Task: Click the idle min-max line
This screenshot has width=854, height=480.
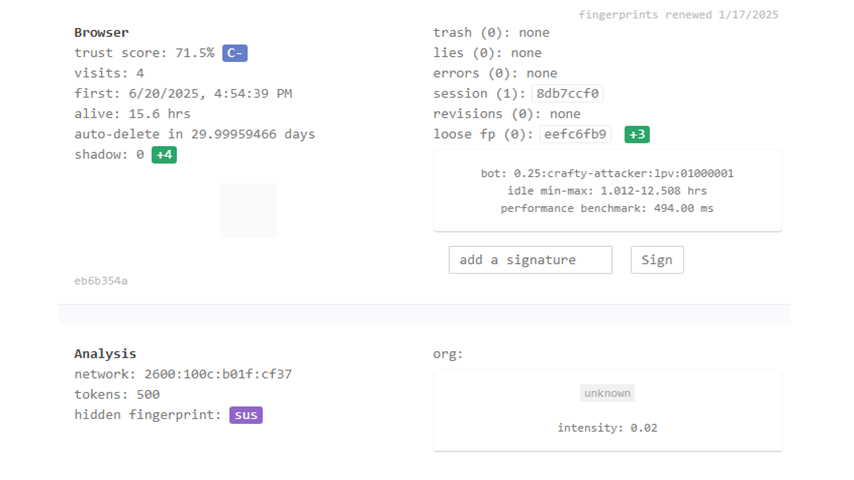Action: 607,191
